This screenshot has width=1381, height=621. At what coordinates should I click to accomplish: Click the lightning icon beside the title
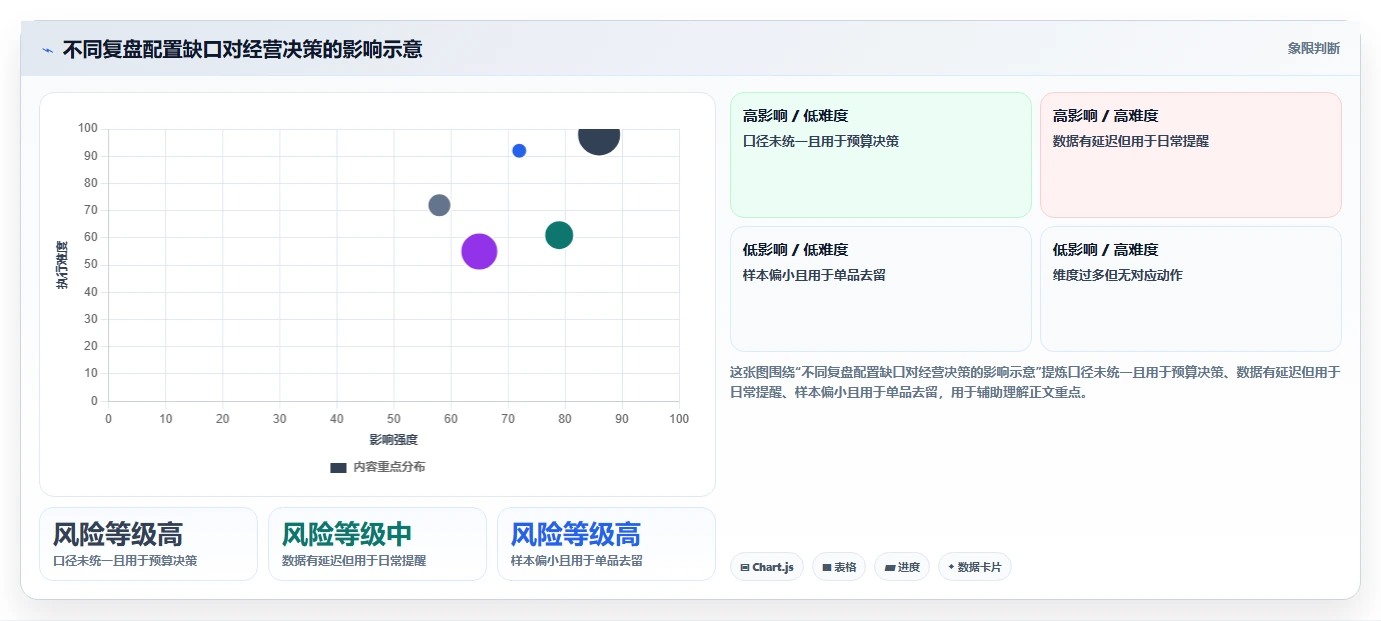[47, 50]
